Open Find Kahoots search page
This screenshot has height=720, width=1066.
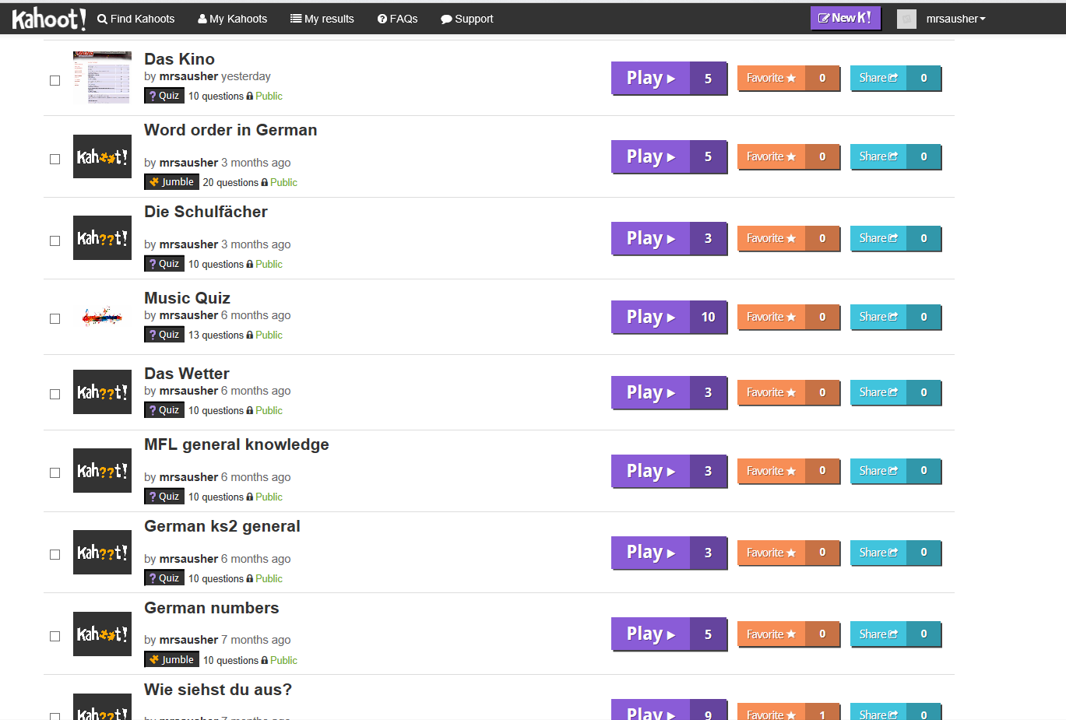(136, 19)
